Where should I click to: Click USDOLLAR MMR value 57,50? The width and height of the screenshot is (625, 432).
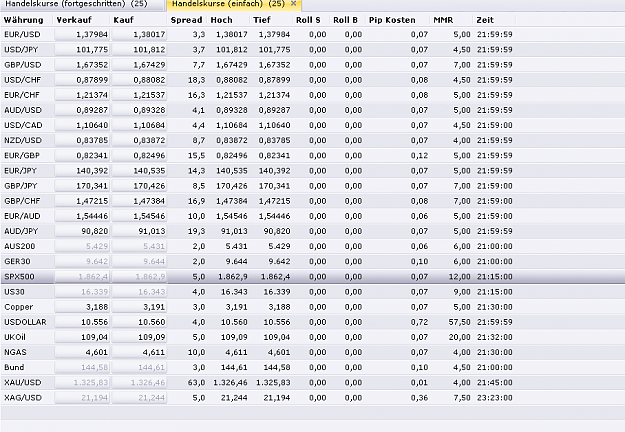click(460, 322)
